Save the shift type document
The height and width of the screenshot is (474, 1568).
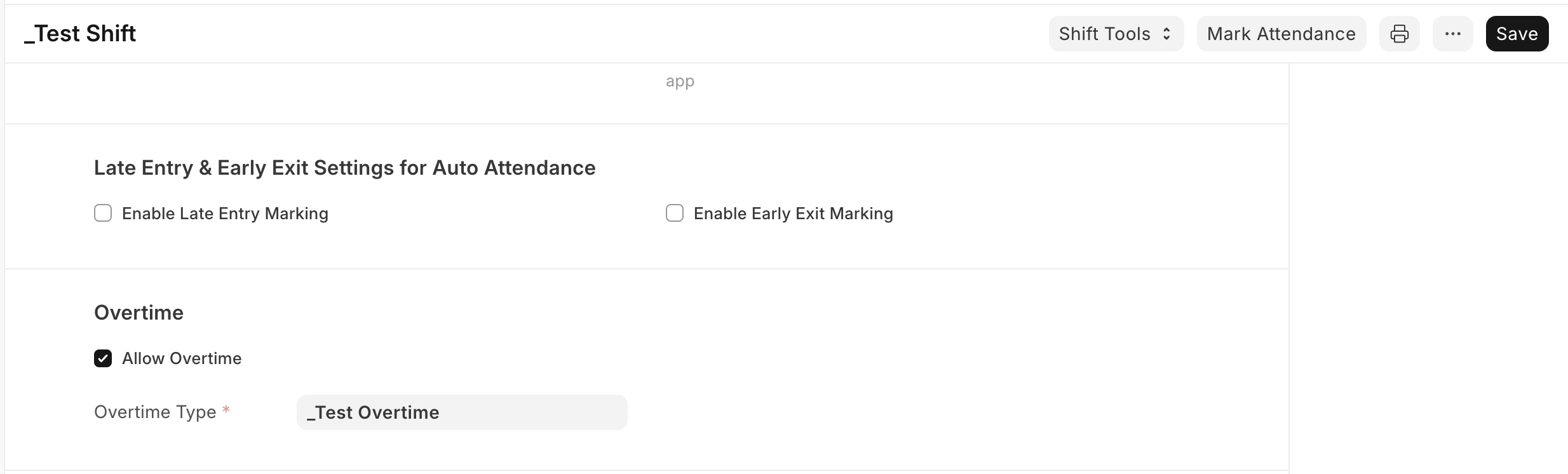(x=1517, y=34)
